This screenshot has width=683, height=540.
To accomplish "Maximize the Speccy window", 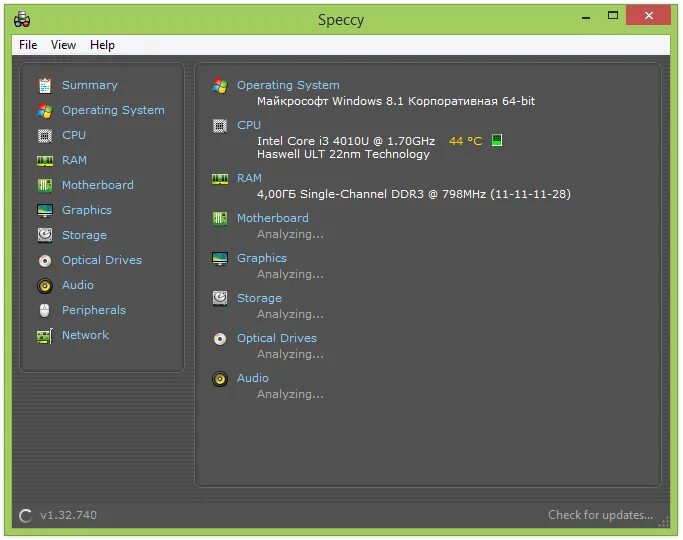I will tap(613, 16).
